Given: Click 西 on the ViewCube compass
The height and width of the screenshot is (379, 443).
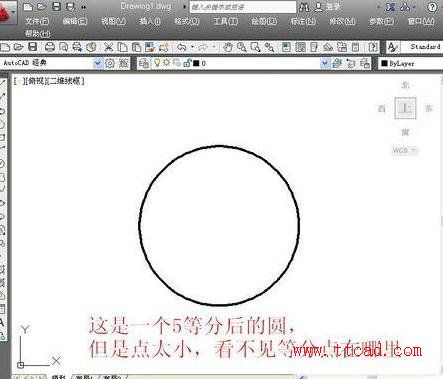Looking at the screenshot, I should coord(382,108).
